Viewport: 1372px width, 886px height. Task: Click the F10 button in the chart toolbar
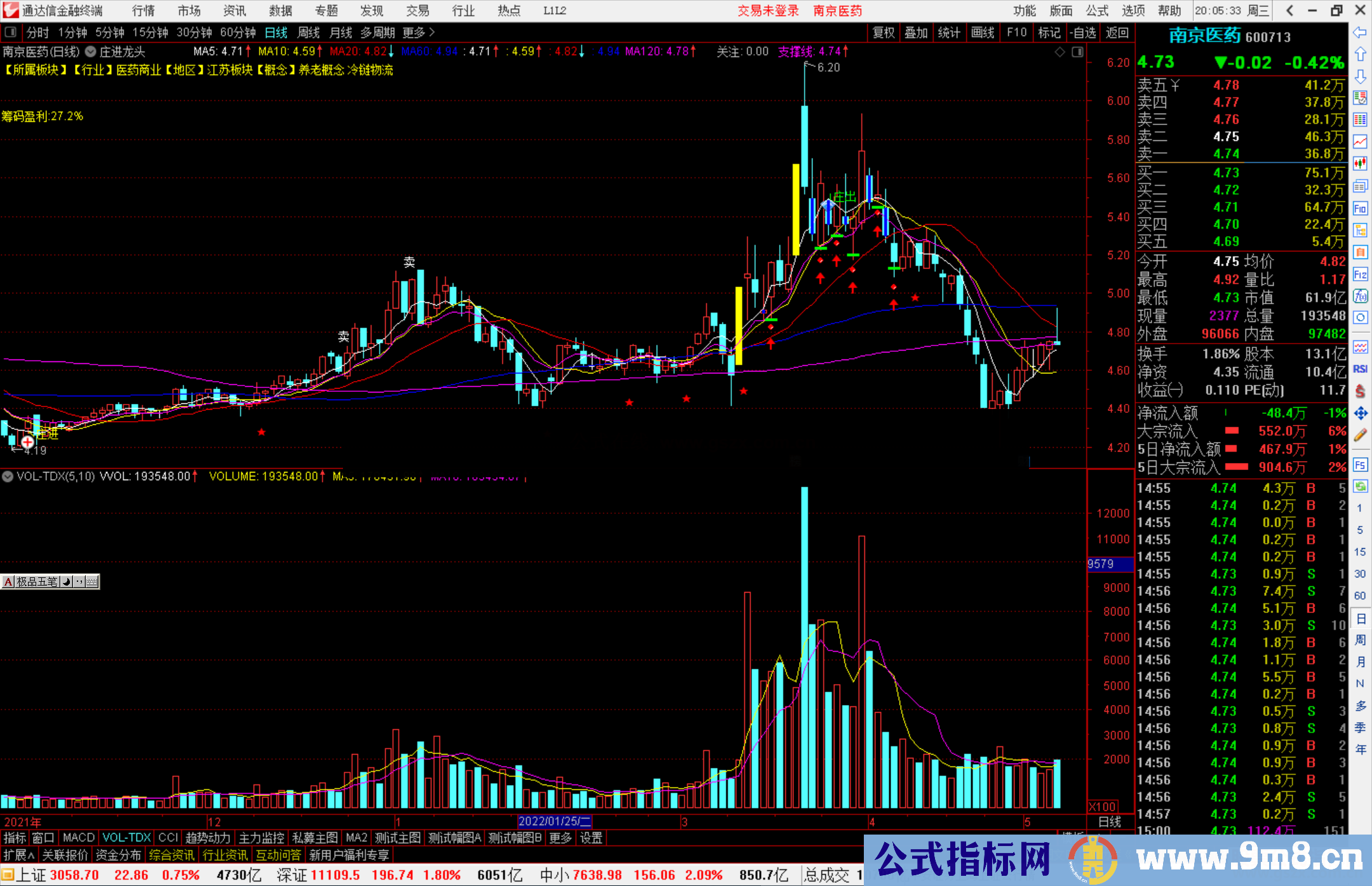click(1016, 32)
